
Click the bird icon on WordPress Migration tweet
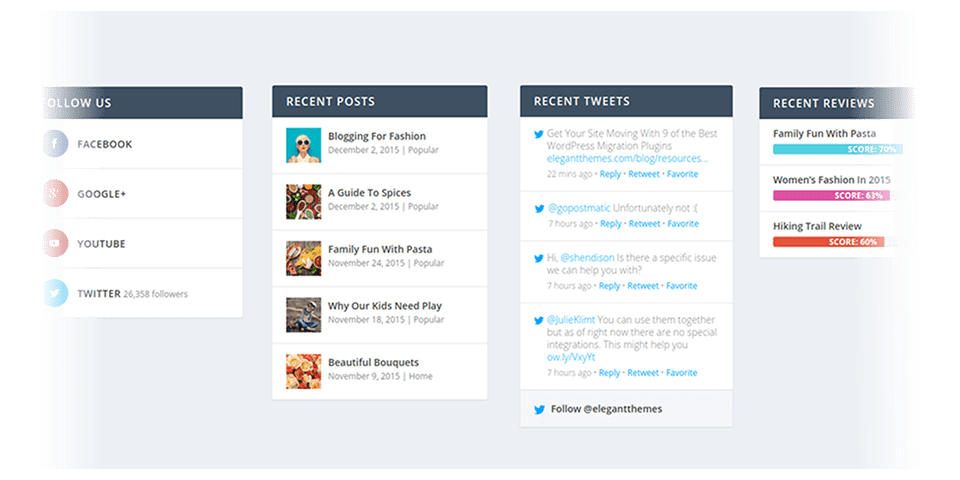click(539, 133)
